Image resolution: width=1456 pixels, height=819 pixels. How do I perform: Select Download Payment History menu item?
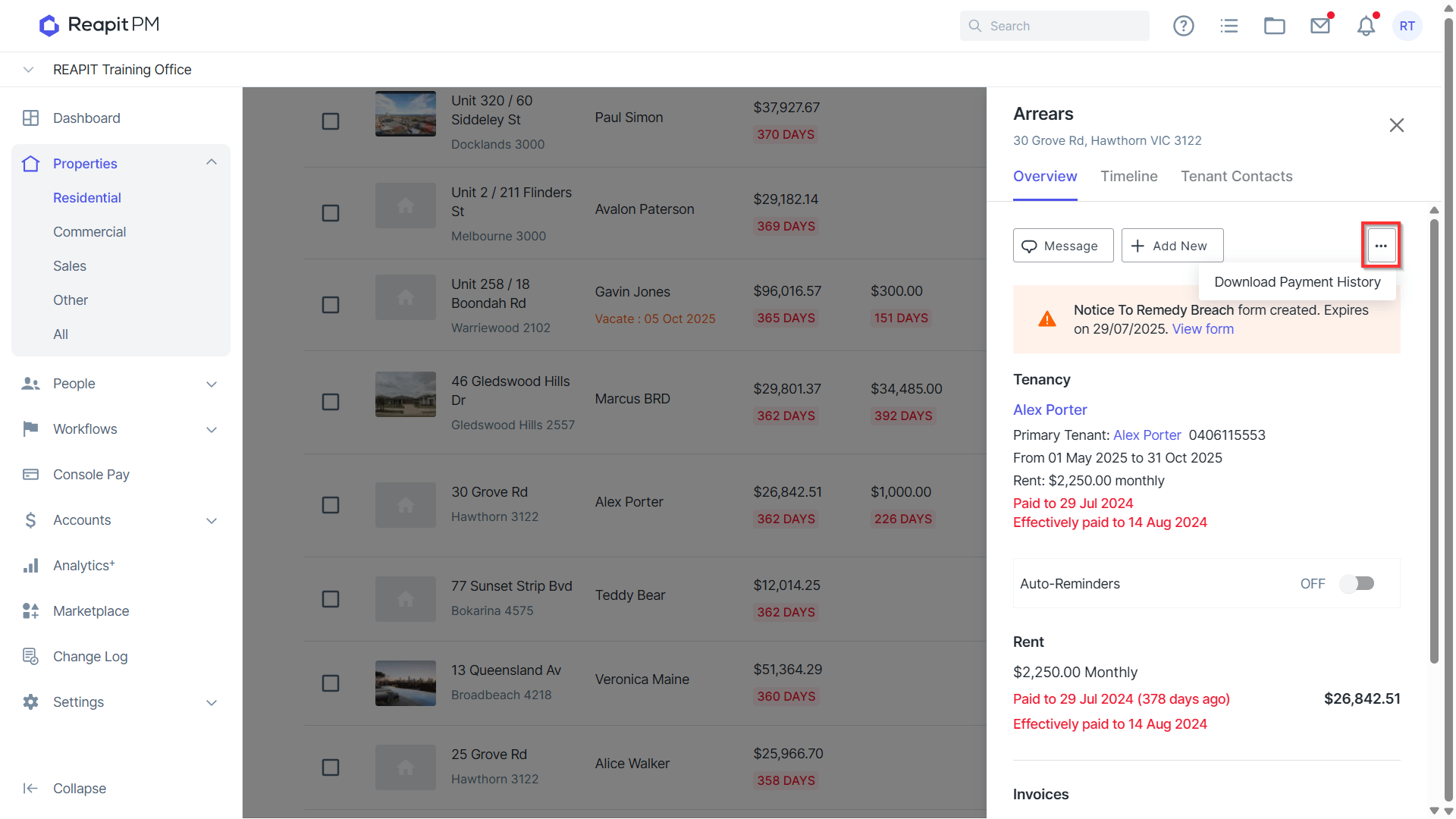click(1297, 282)
